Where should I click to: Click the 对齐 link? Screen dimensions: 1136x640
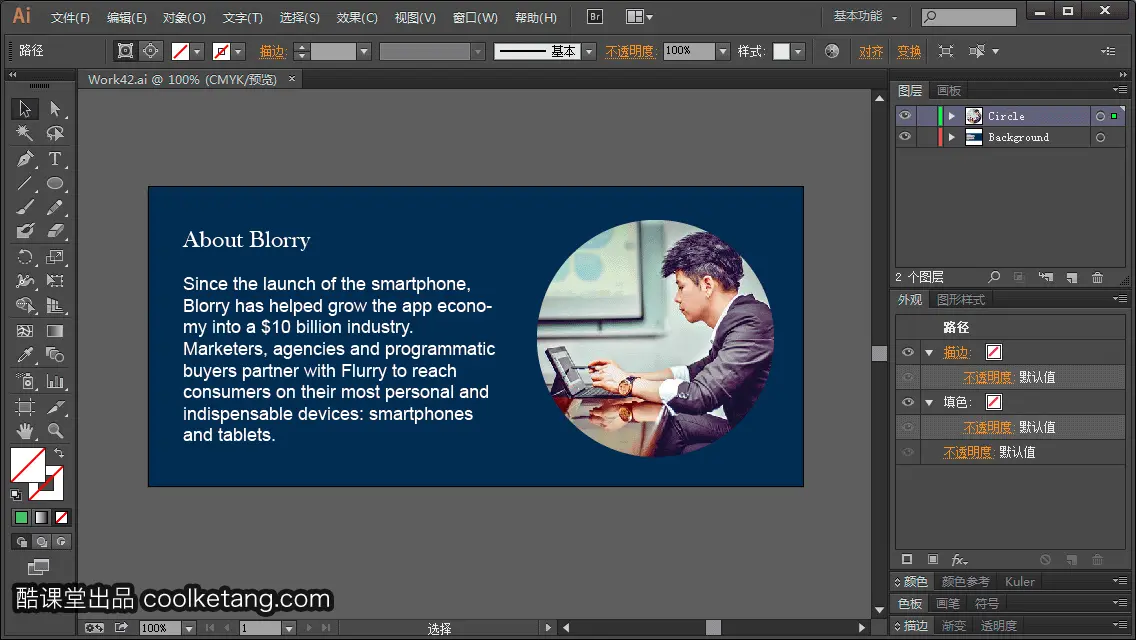[x=871, y=51]
